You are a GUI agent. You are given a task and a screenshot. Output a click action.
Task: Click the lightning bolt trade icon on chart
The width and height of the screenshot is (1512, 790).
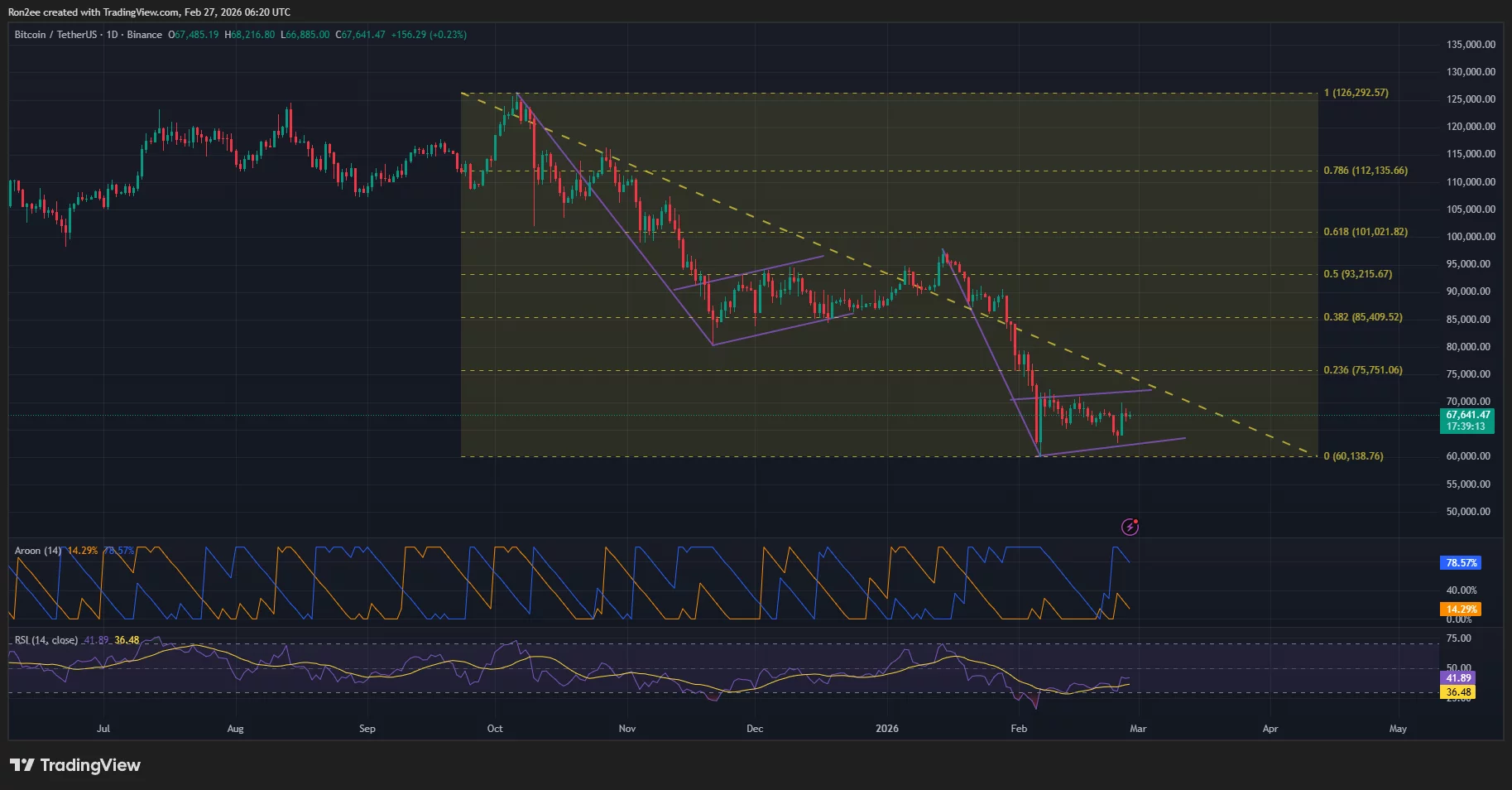pyautogui.click(x=1130, y=527)
